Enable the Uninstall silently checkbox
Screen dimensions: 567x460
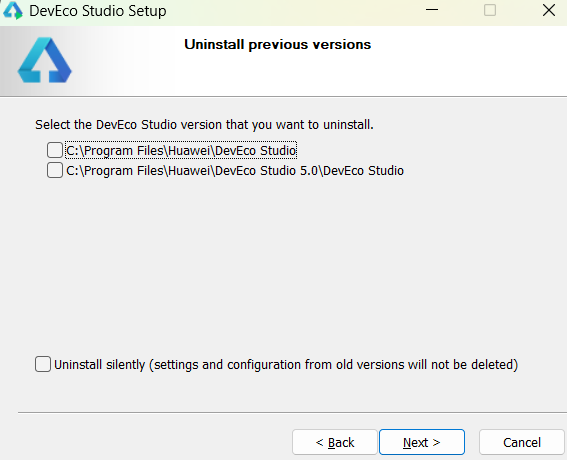click(43, 364)
